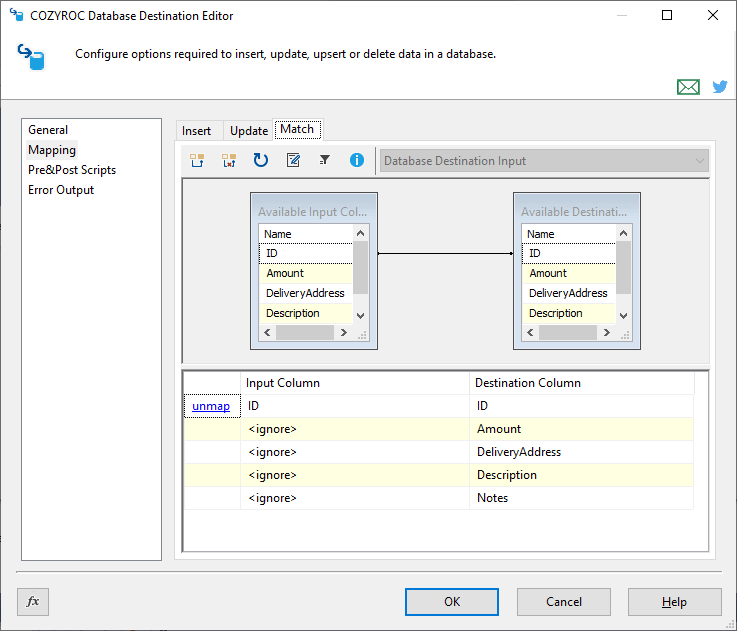
Task: Click Description destination cell in mapping grid
Action: coord(582,475)
